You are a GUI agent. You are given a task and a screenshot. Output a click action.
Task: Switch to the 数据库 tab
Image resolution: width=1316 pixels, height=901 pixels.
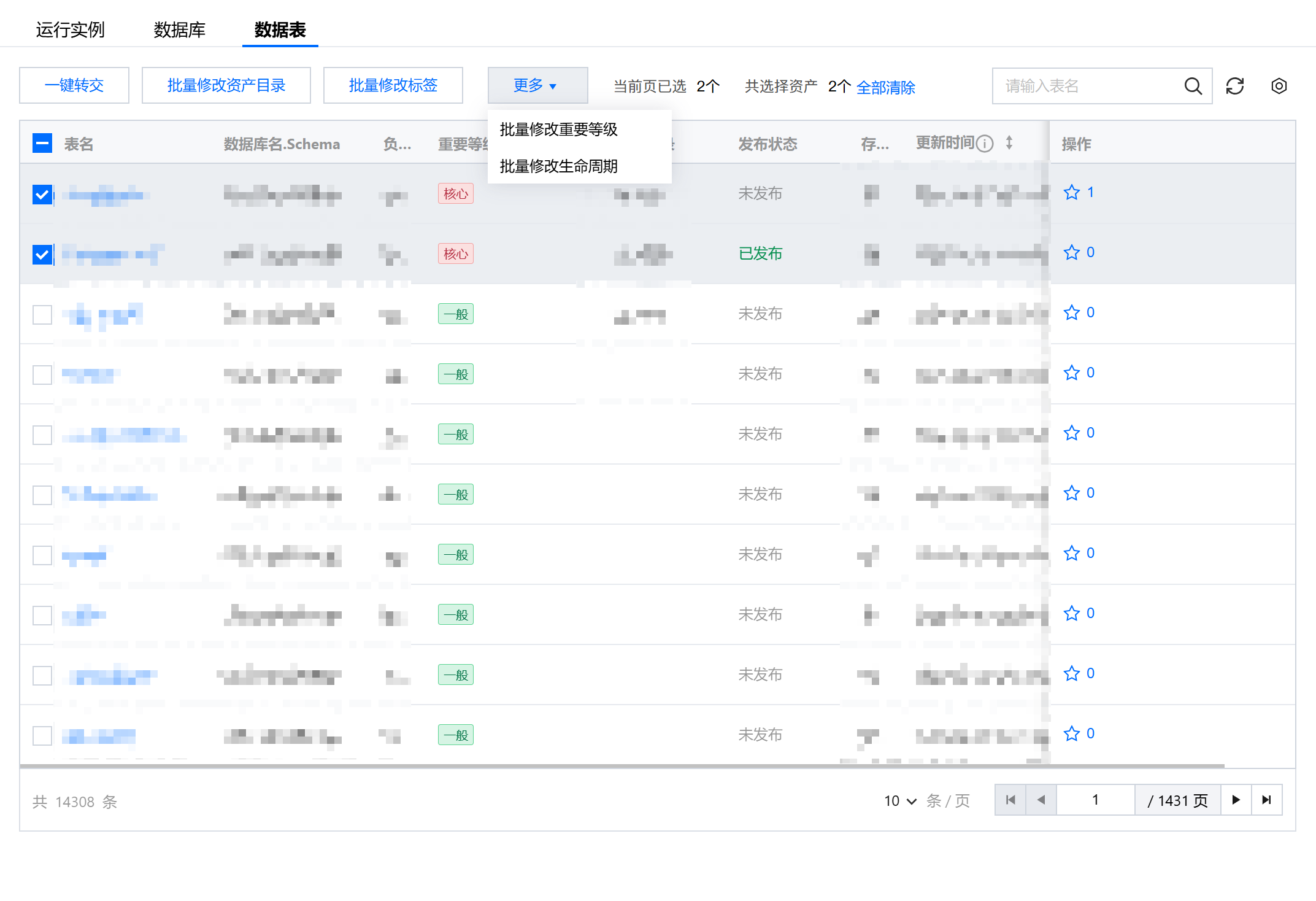tap(179, 29)
